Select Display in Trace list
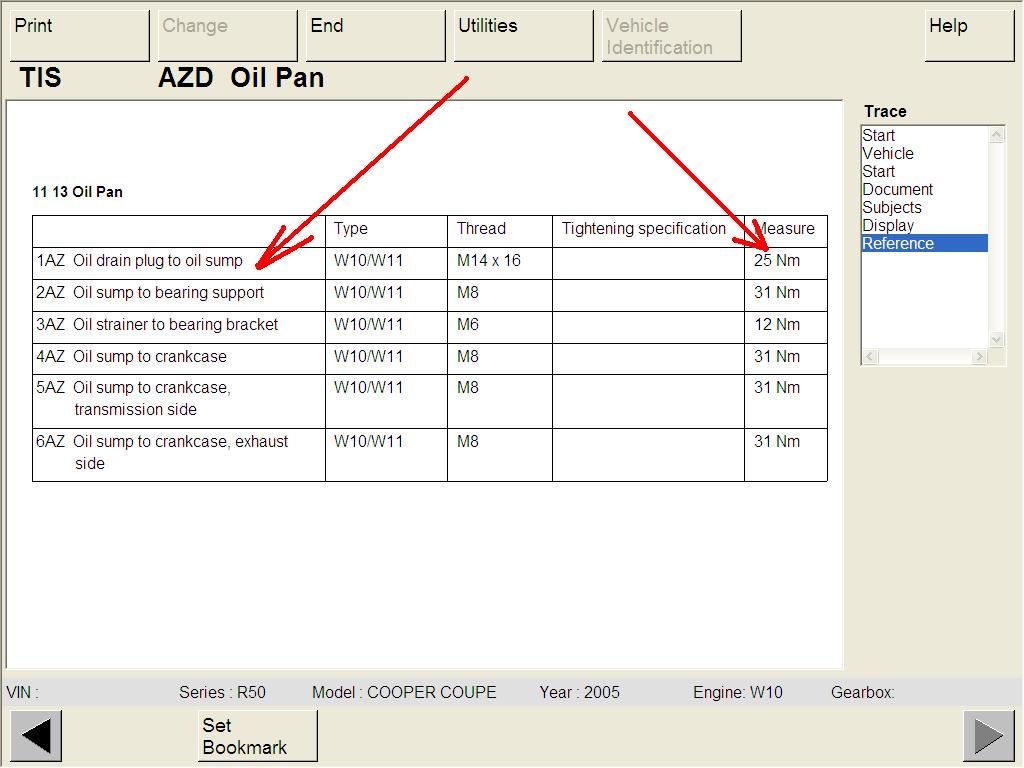Screen dimensions: 1024x768 point(888,226)
